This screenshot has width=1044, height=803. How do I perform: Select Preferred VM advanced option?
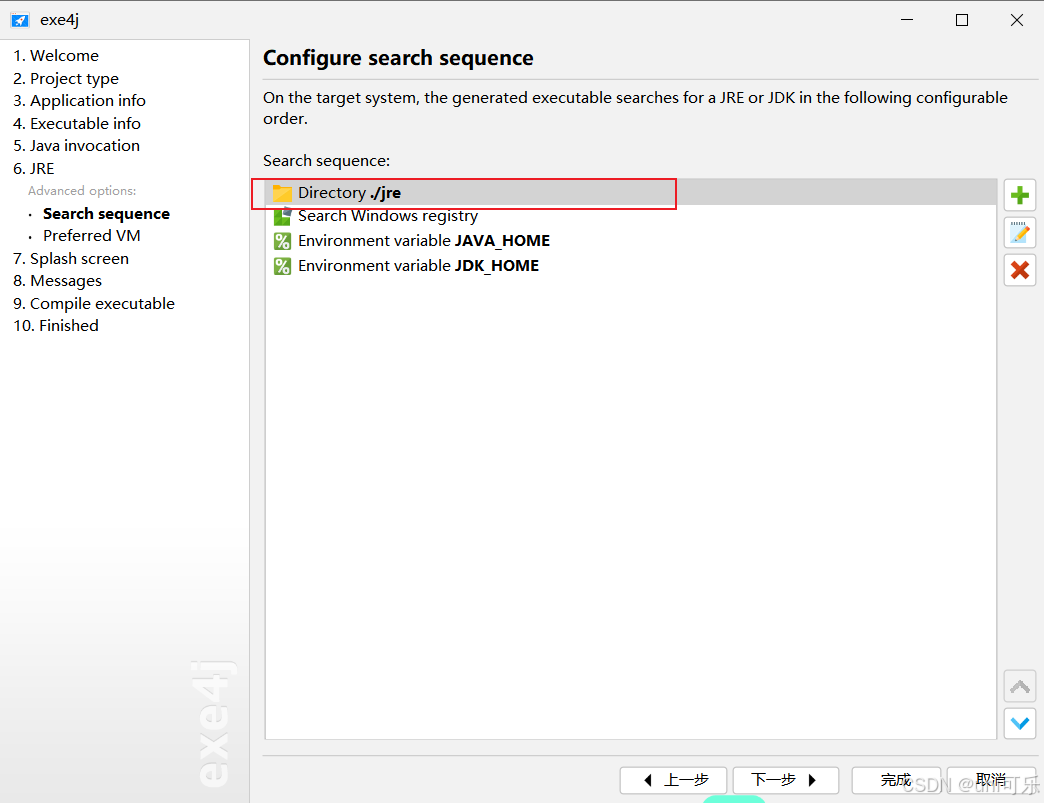[92, 236]
